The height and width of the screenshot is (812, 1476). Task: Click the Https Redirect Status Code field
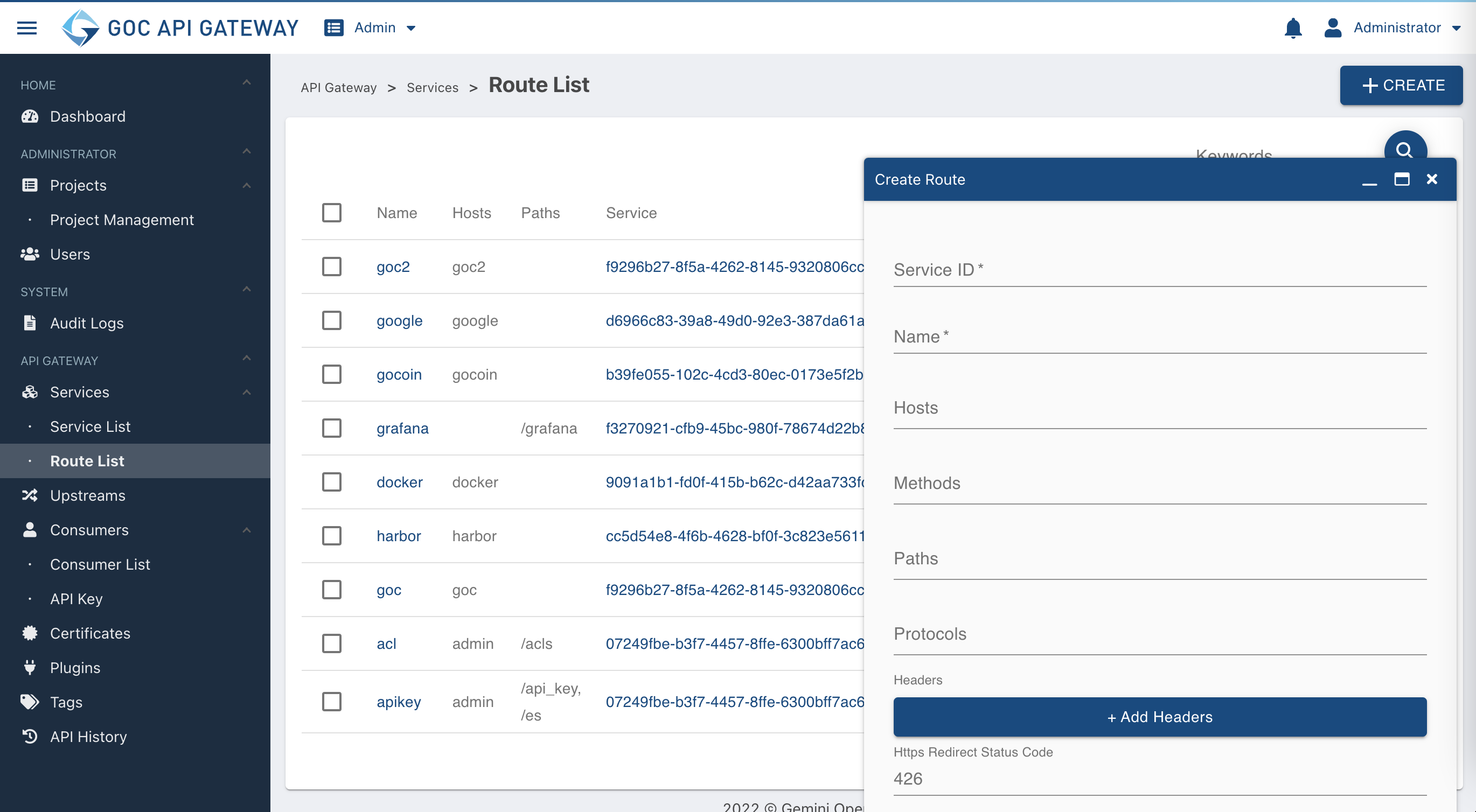click(x=1160, y=779)
